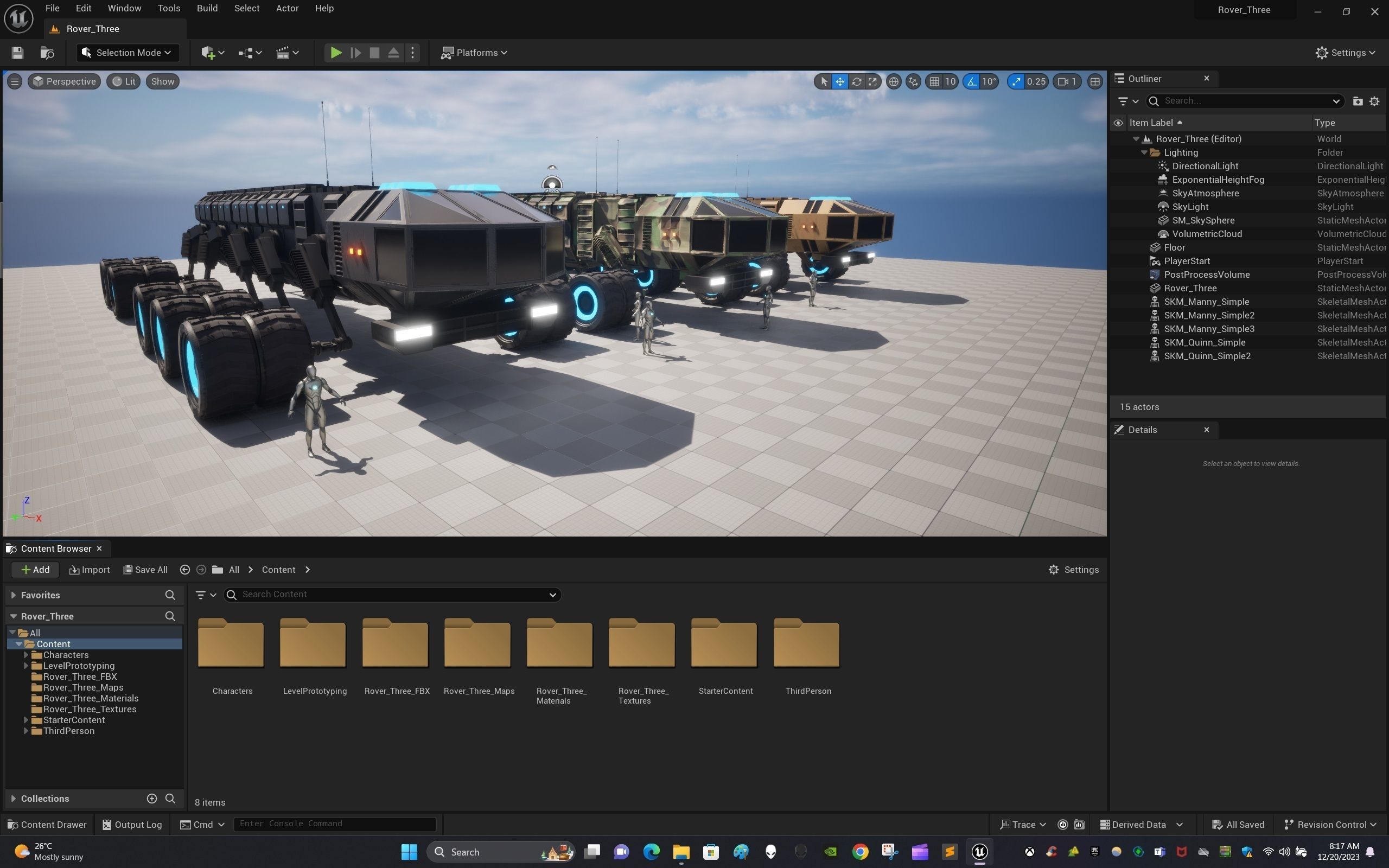Click the viewport layout maximize icon
The image size is (1389, 868).
pos(1095,81)
